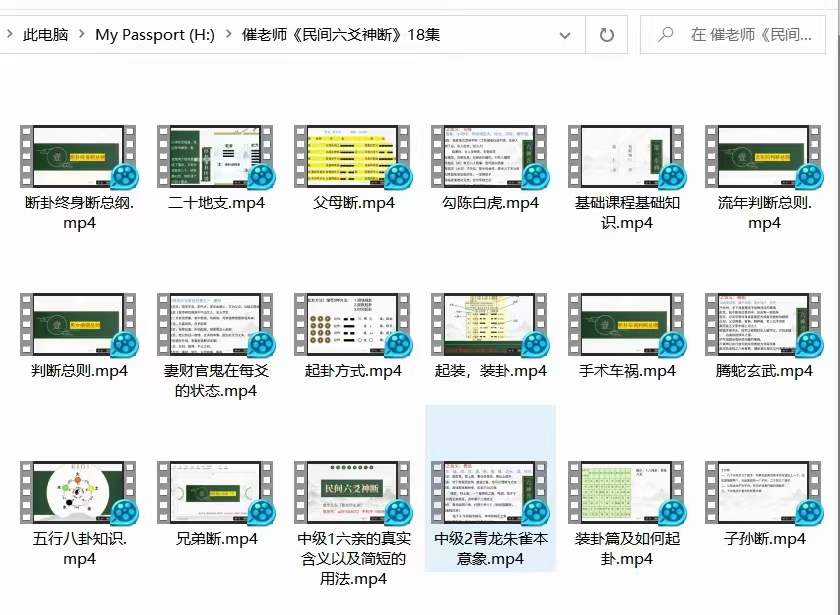Screen dimensions: 840x615
Task: Click the play reel icon on 兄弟断.mp4
Action: [258, 511]
